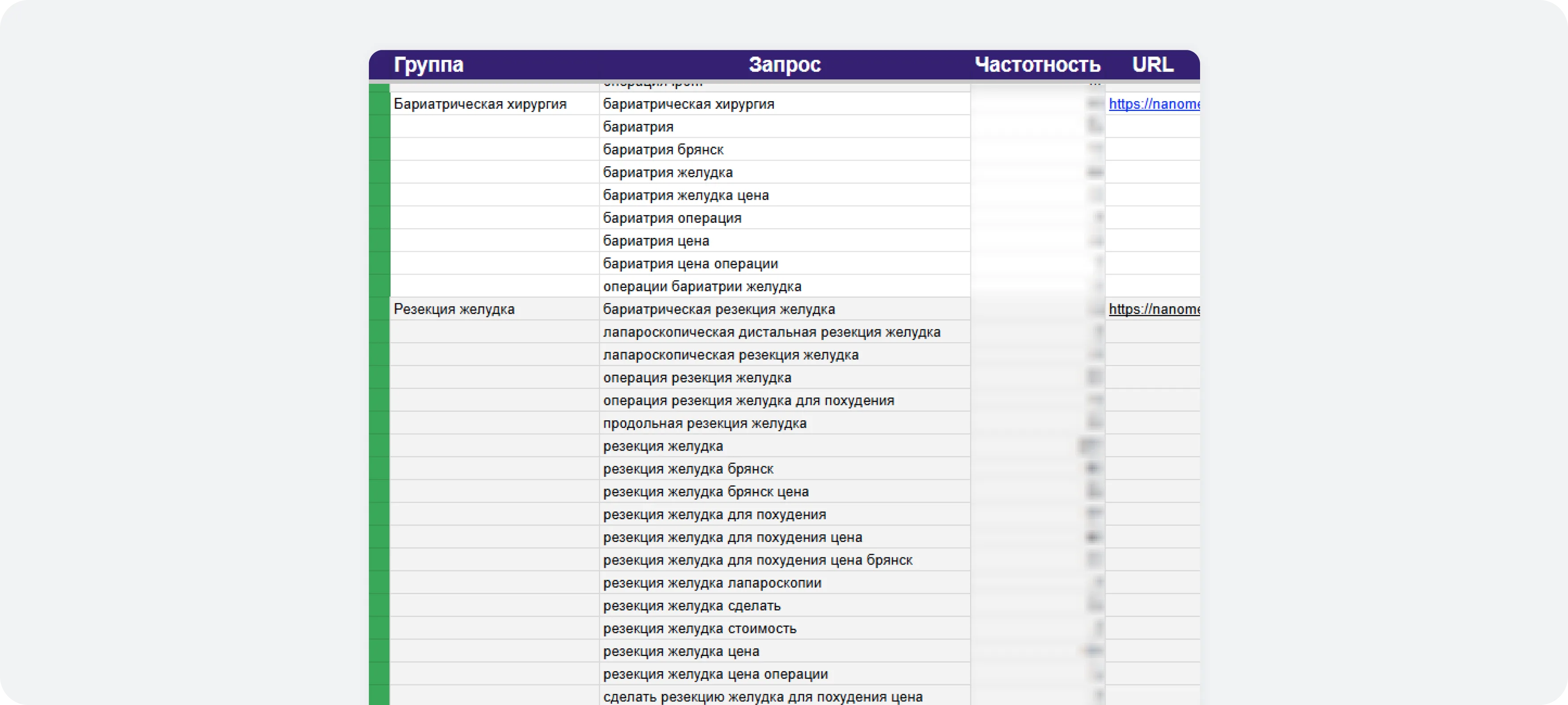Click the Частотность column header
1568x705 pixels.
pos(1037,65)
